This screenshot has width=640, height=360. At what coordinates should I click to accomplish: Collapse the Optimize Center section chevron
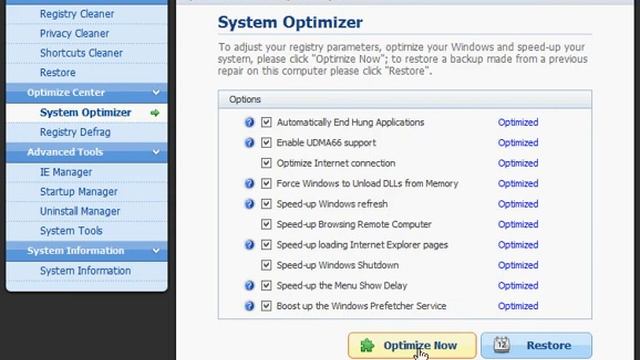[x=156, y=93]
